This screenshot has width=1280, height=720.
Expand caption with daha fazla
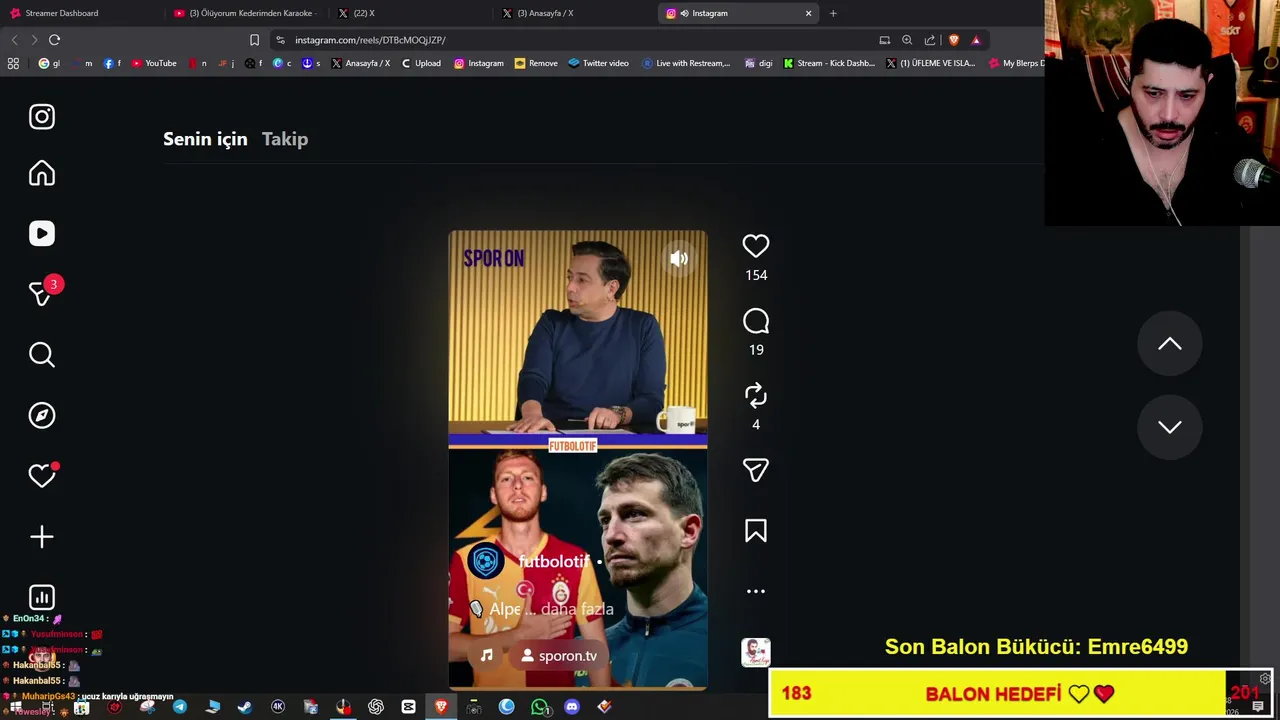click(577, 609)
